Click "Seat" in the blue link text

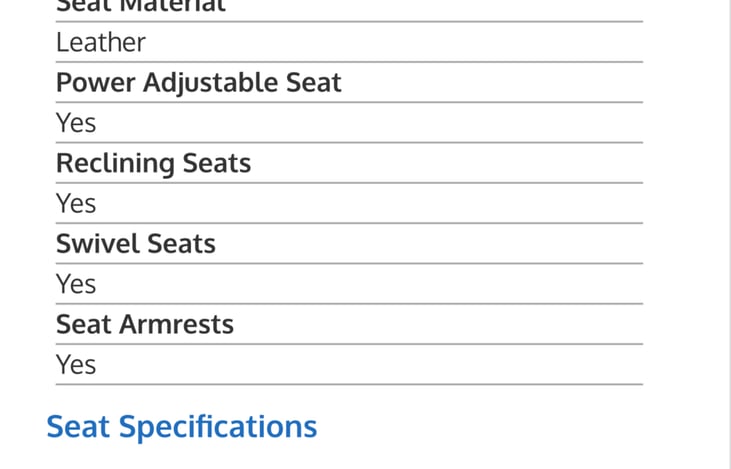click(x=78, y=427)
